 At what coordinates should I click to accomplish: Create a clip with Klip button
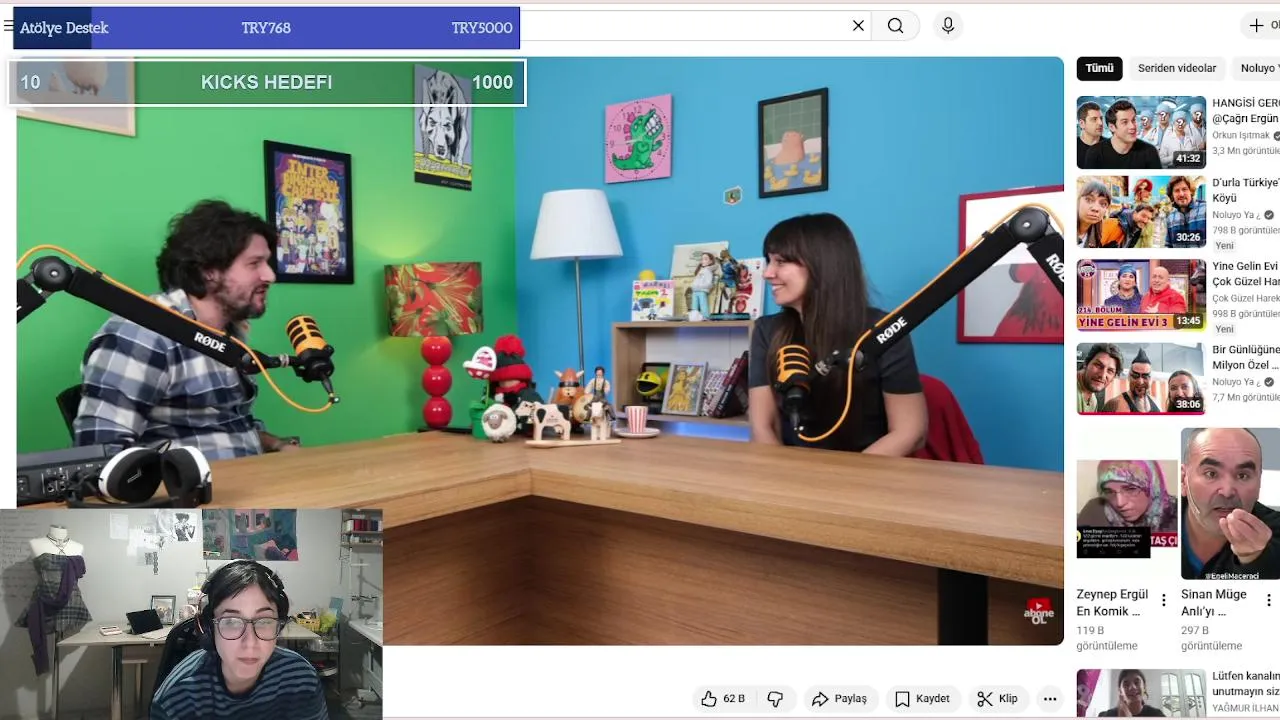(997, 699)
